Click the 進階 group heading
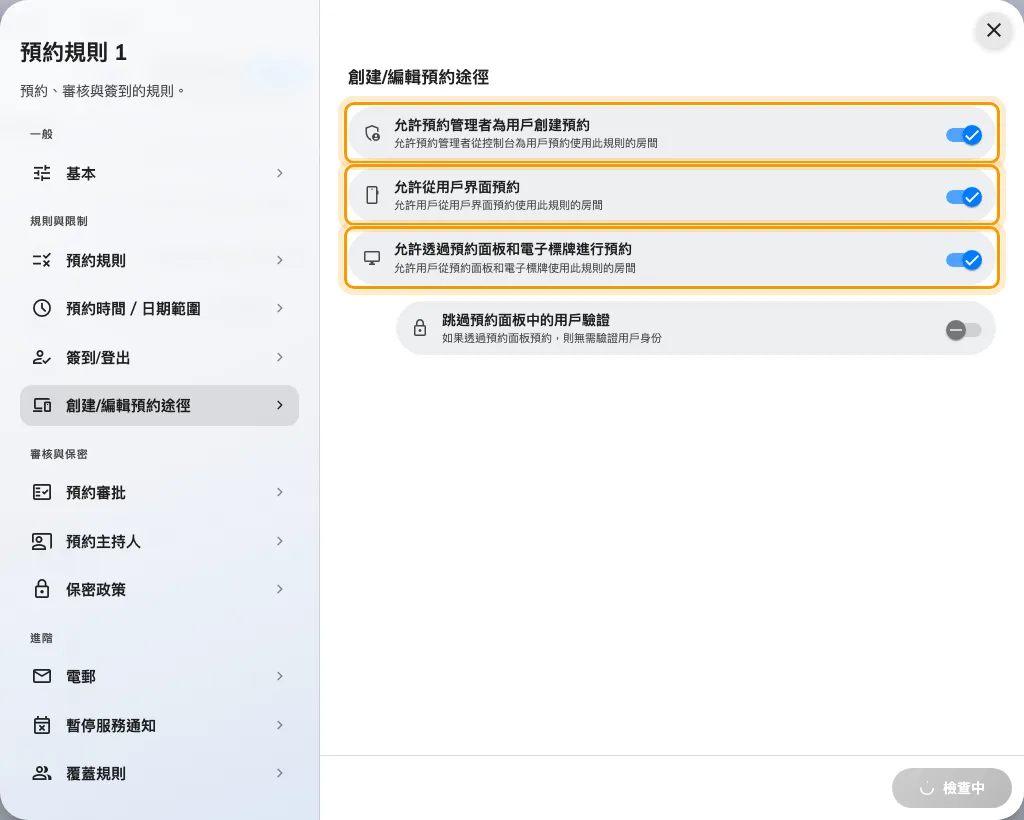 (41, 638)
